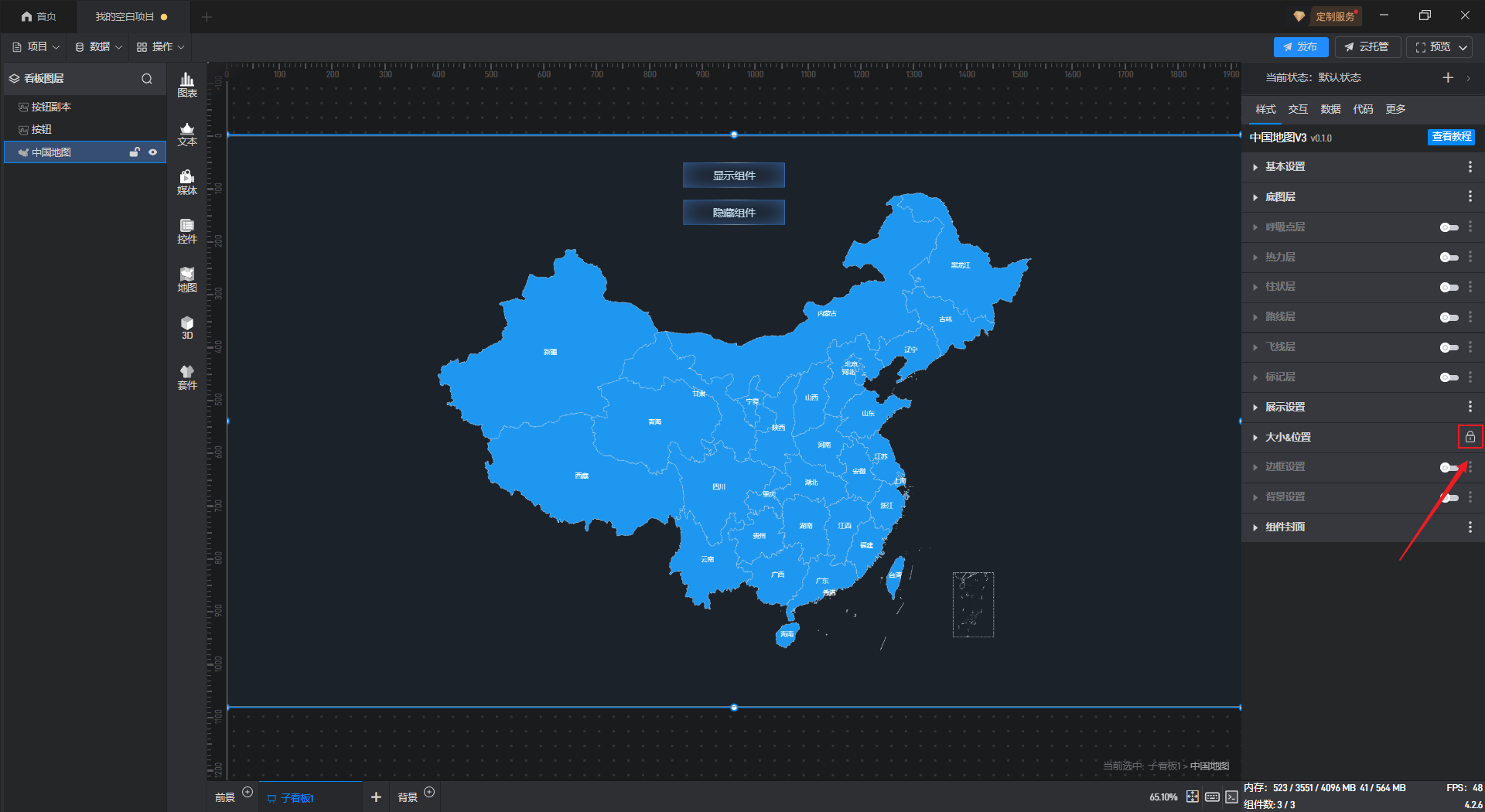Click the 发布 publish button
Screen dimensions: 1485x812
[1301, 47]
